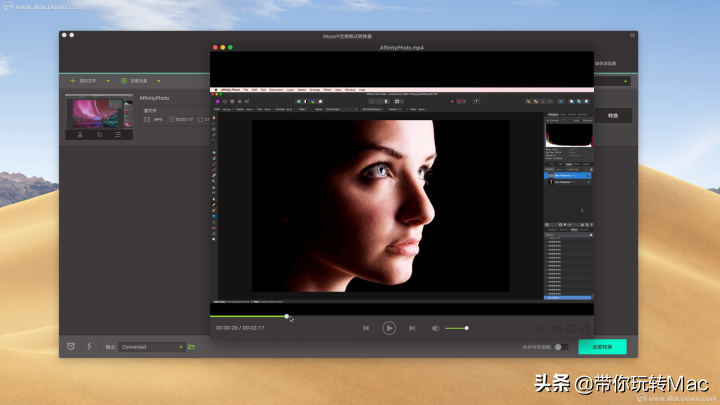Click the player playback progress bar handle
The height and width of the screenshot is (405, 720).
tap(287, 316)
